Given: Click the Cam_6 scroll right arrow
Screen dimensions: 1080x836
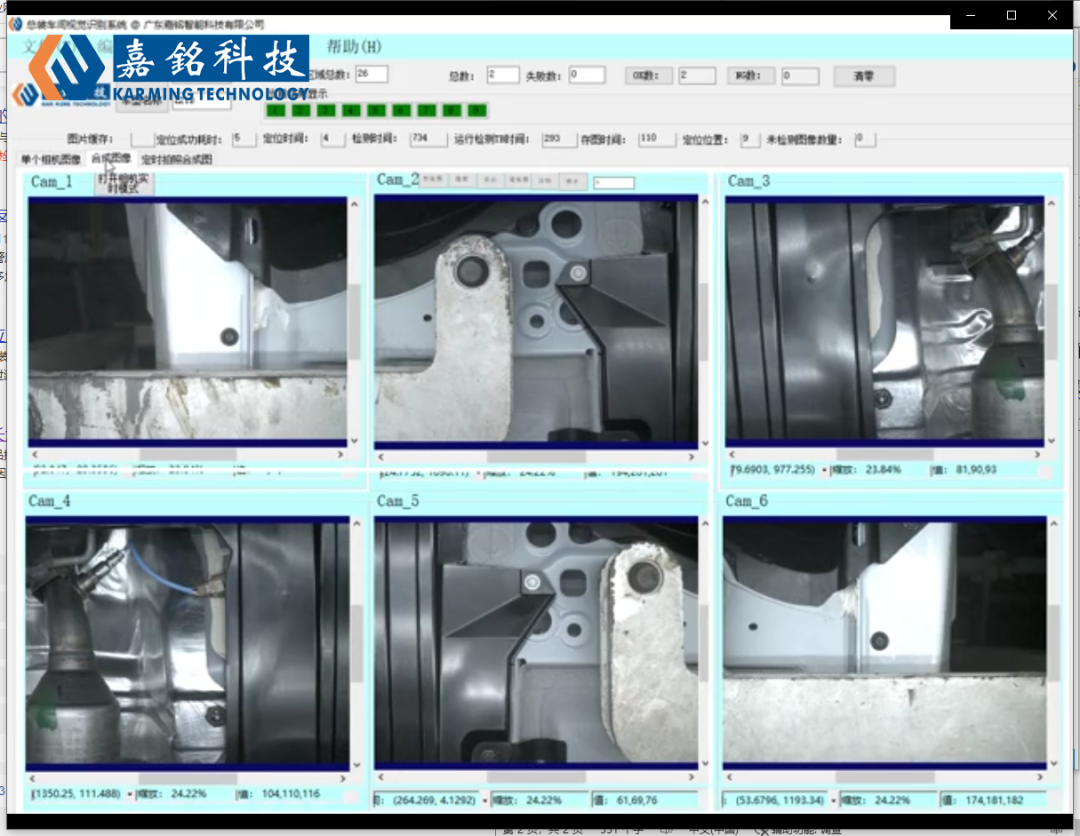Looking at the screenshot, I should point(1040,777).
